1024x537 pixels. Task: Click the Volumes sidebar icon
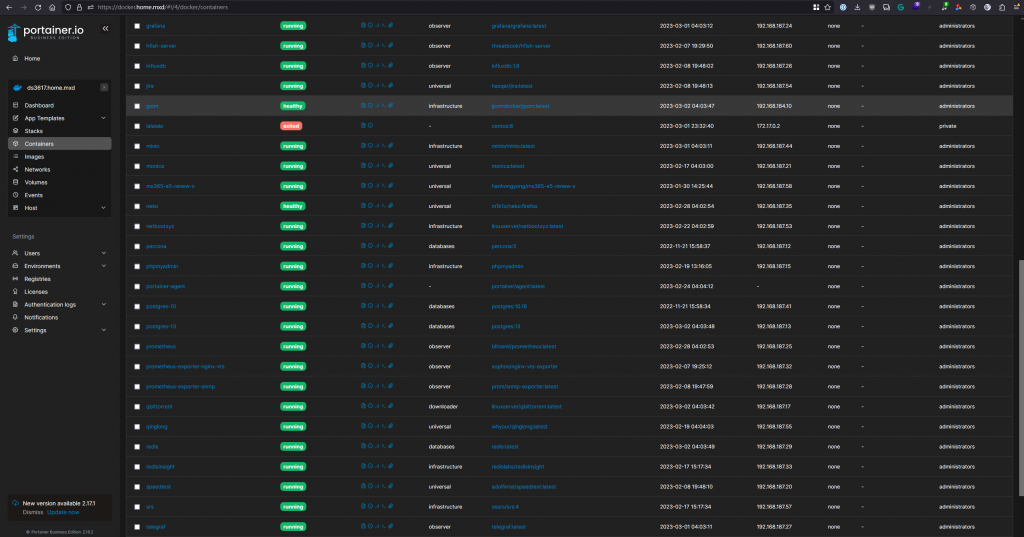point(16,182)
